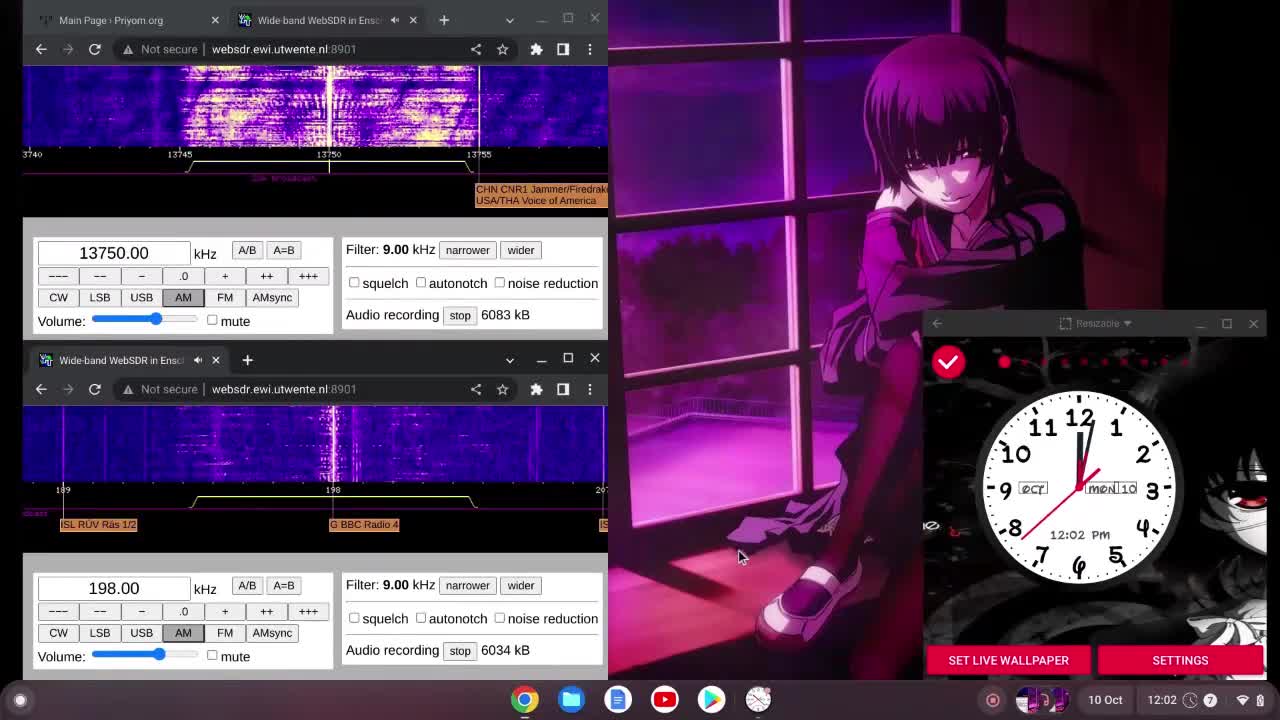
Task: Open side panel in the bottom browser window
Action: tap(563, 389)
